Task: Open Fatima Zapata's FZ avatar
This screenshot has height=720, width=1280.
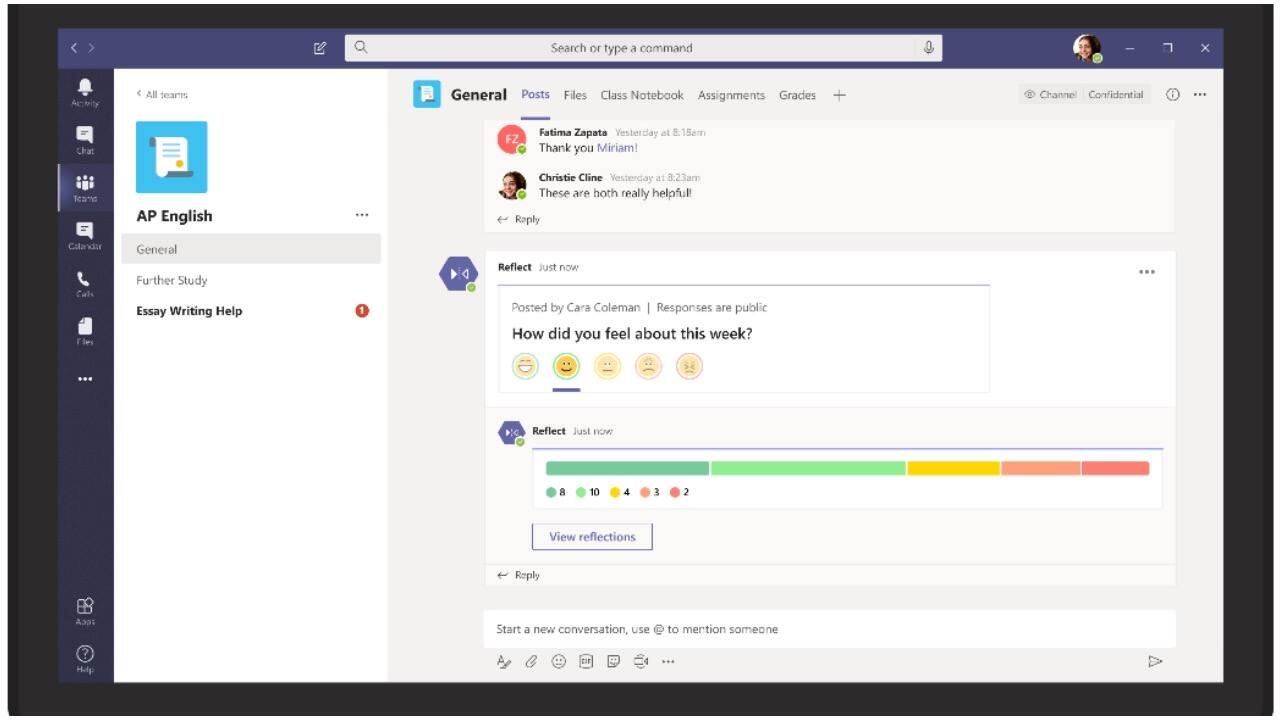Action: pyautogui.click(x=511, y=140)
